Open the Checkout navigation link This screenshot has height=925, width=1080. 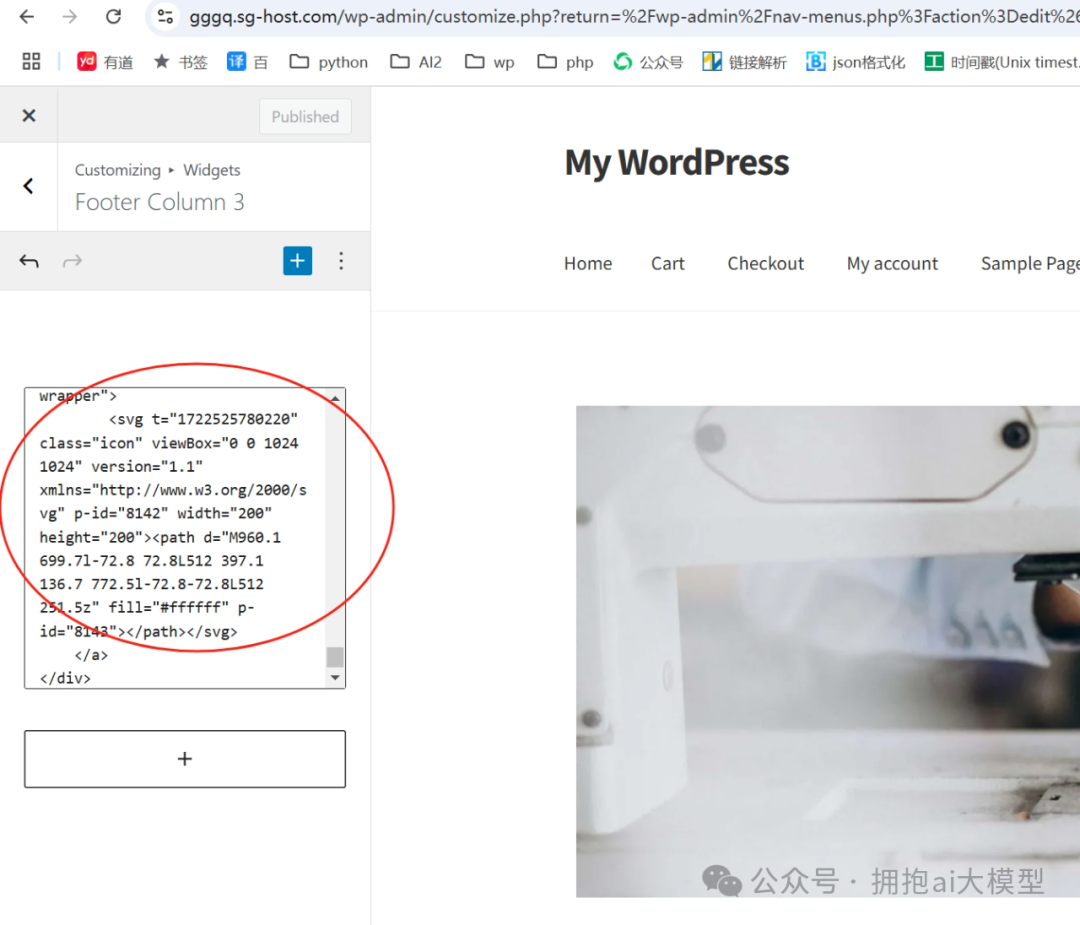[766, 263]
